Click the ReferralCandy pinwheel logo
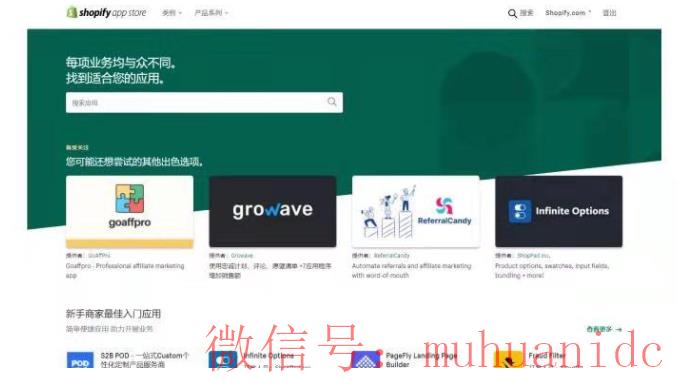The image size is (678, 388). pyautogui.click(x=444, y=205)
